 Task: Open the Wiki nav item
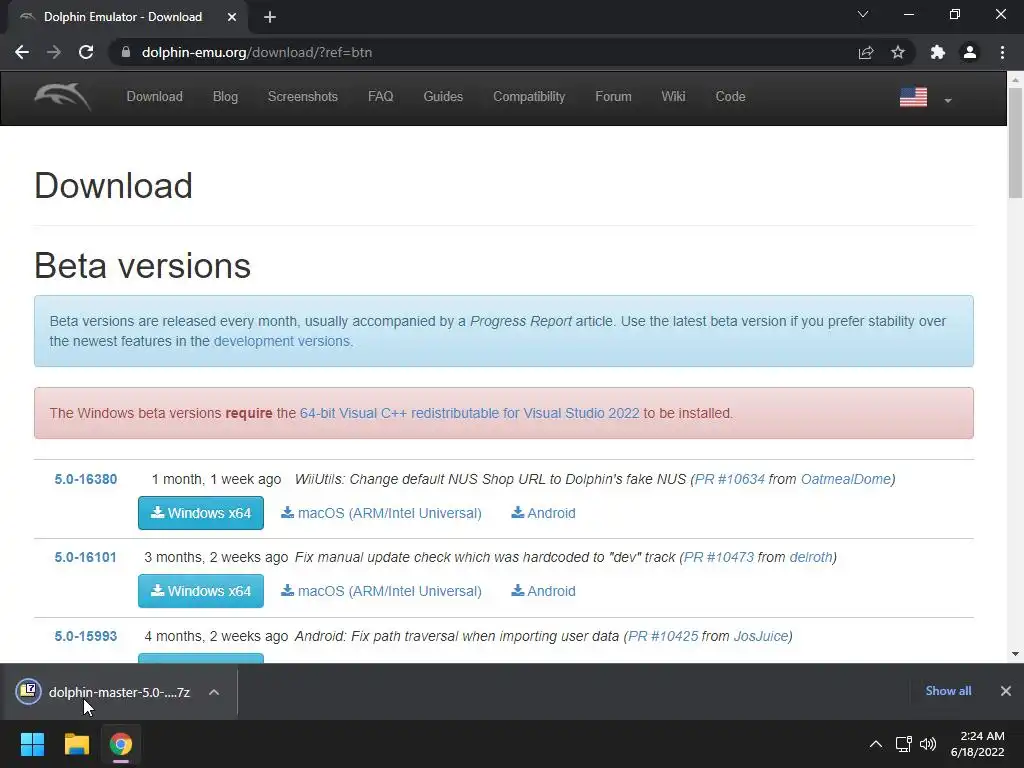(673, 97)
